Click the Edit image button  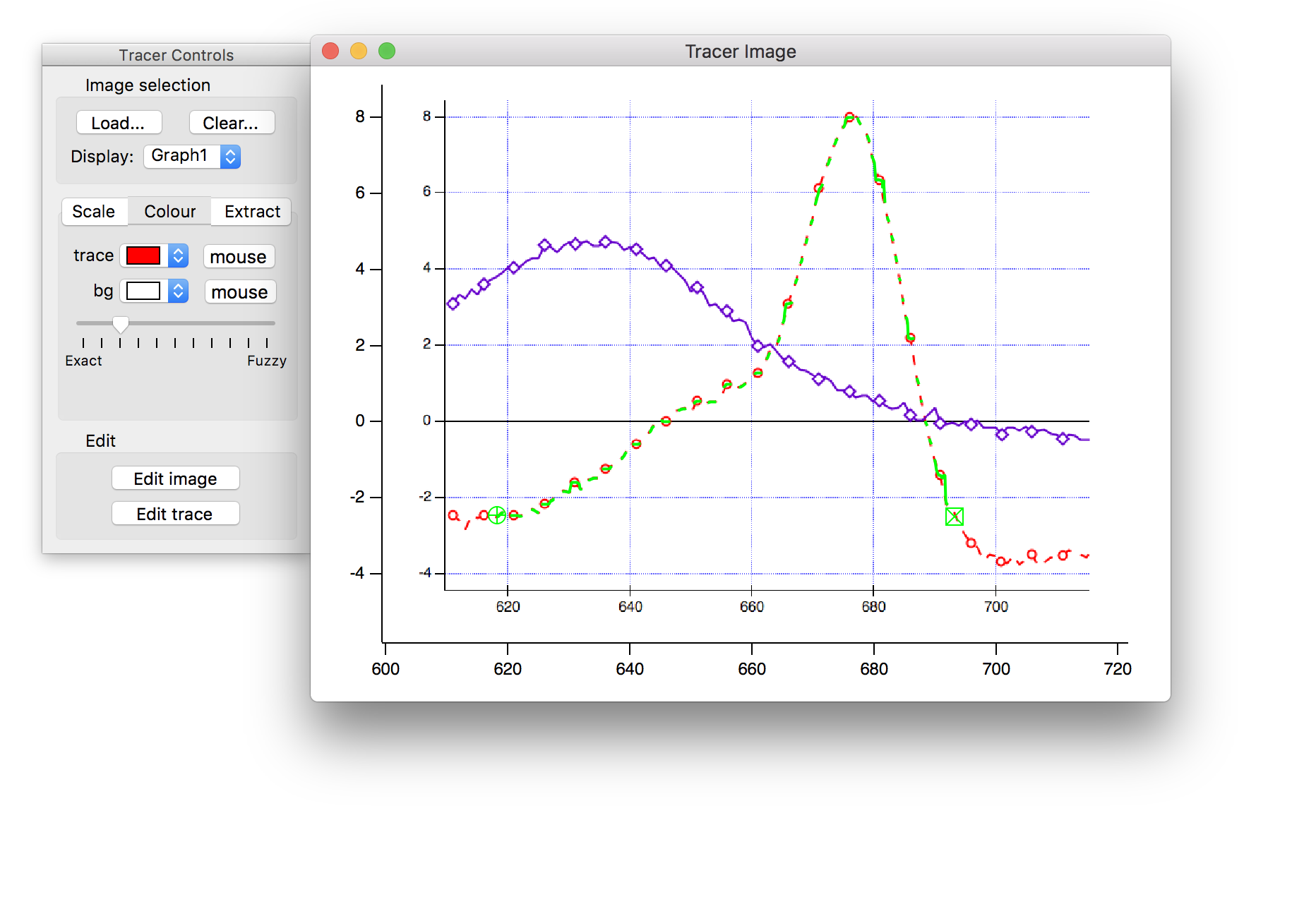point(175,478)
